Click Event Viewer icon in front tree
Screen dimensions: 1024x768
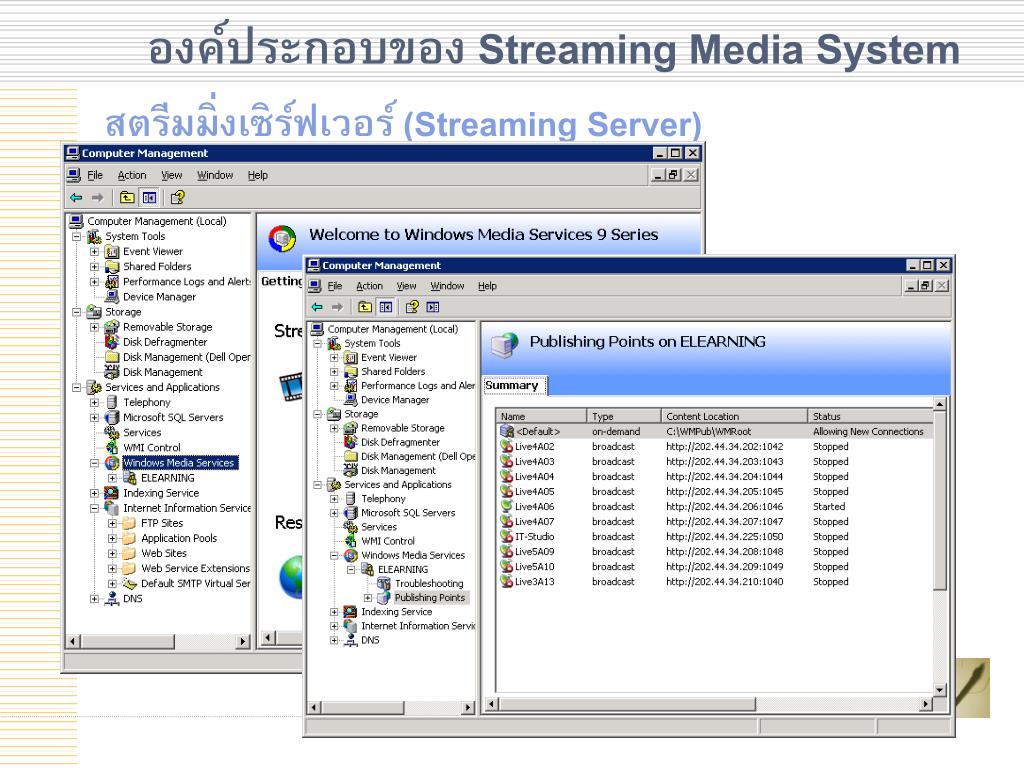click(351, 357)
